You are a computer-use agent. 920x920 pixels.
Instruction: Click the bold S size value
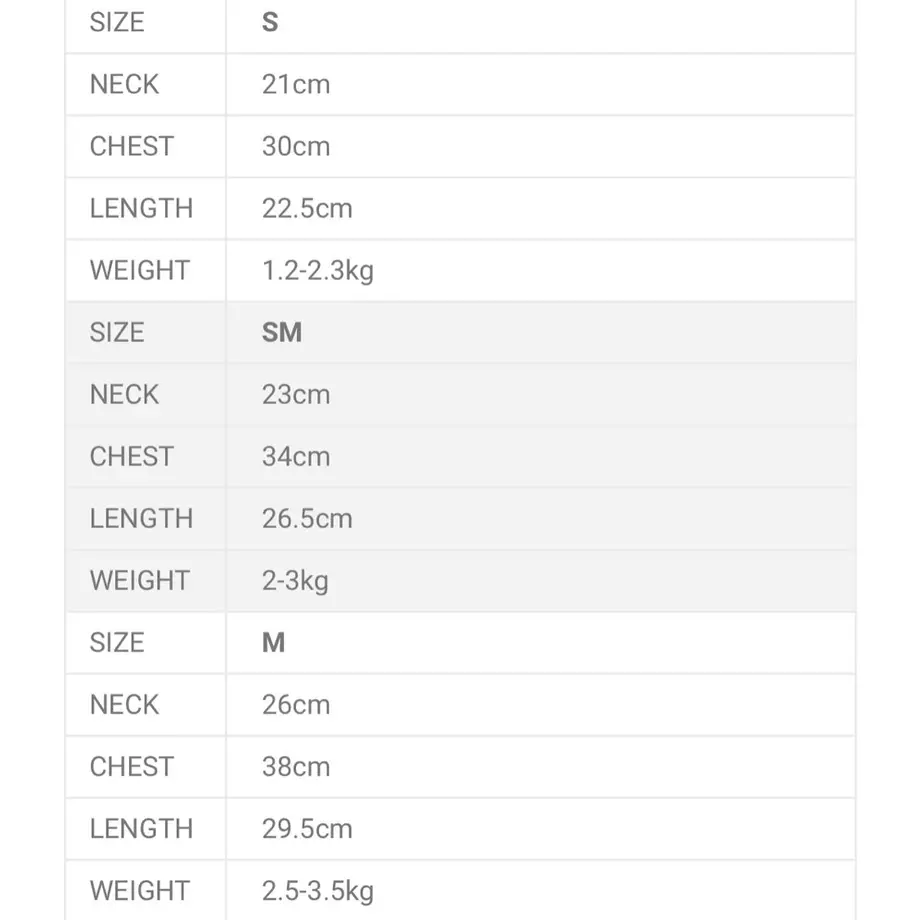(270, 23)
